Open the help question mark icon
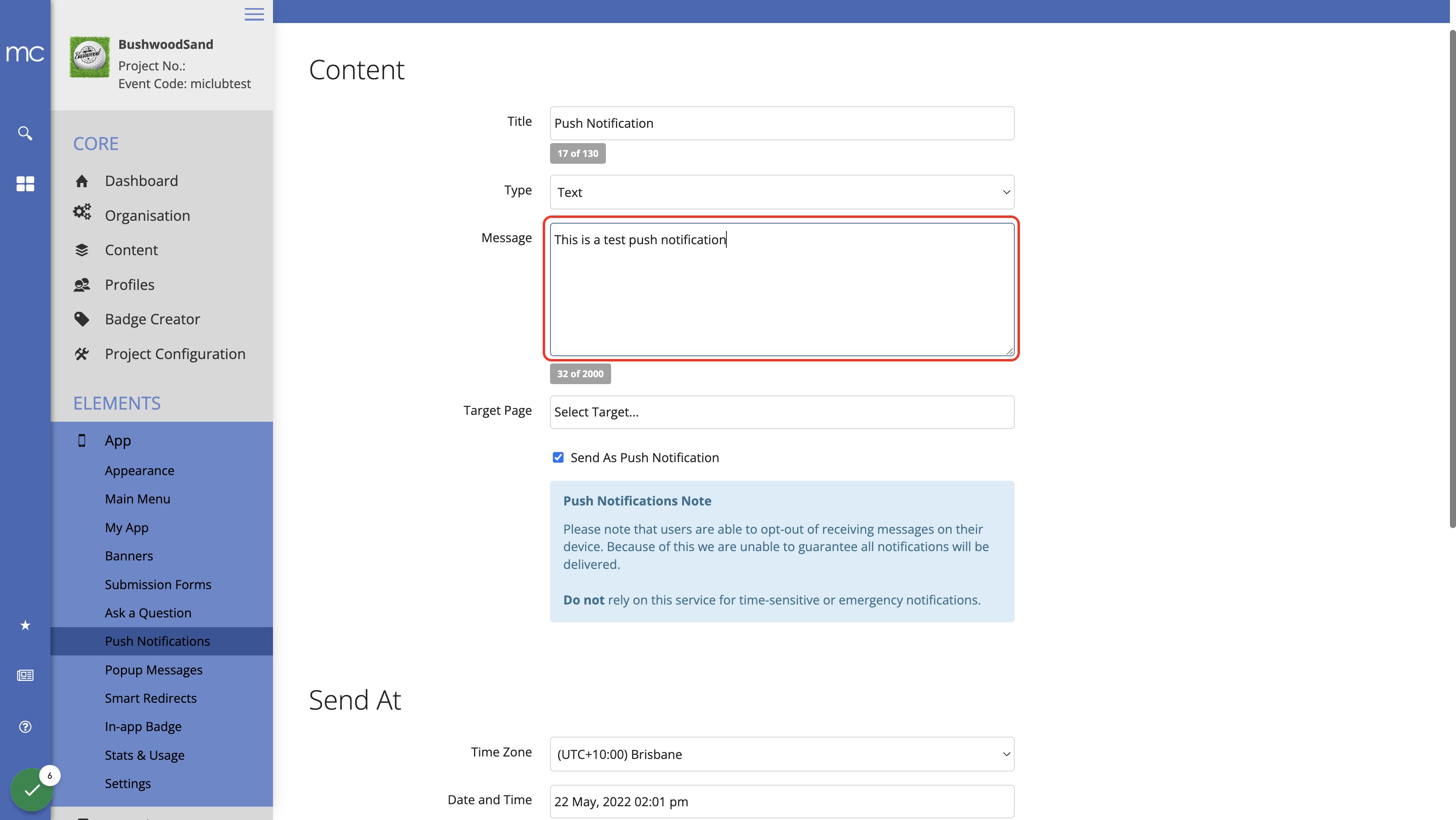 (25, 727)
